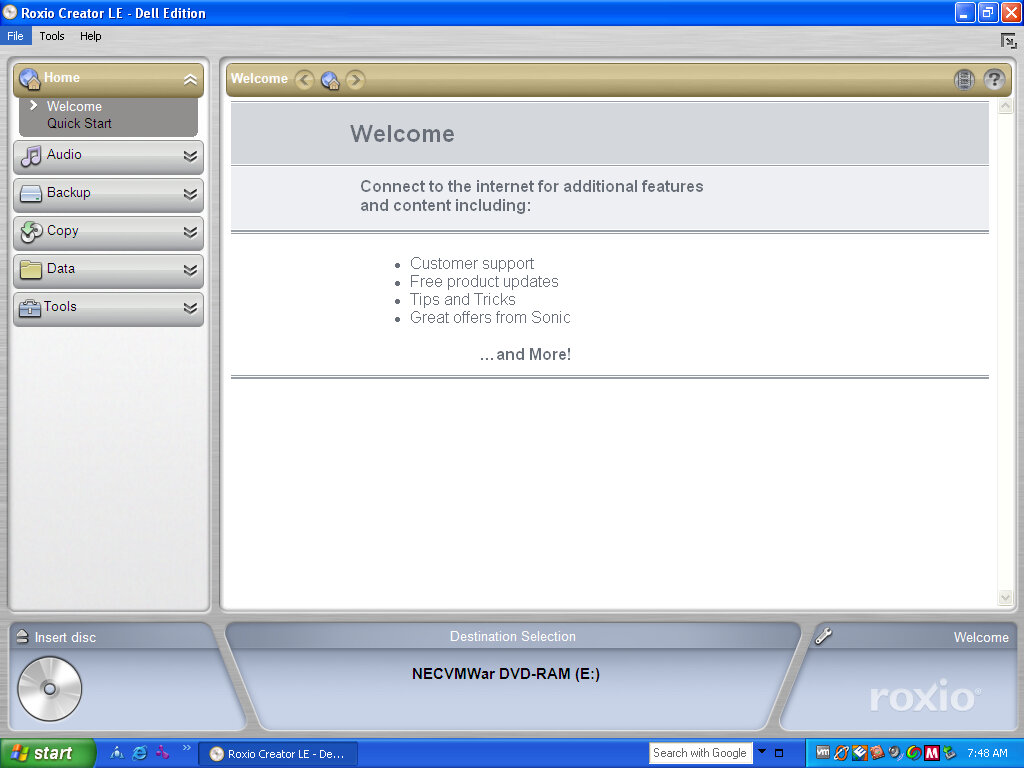Expand the Data section chevron
This screenshot has height=768, width=1024.
[190, 270]
